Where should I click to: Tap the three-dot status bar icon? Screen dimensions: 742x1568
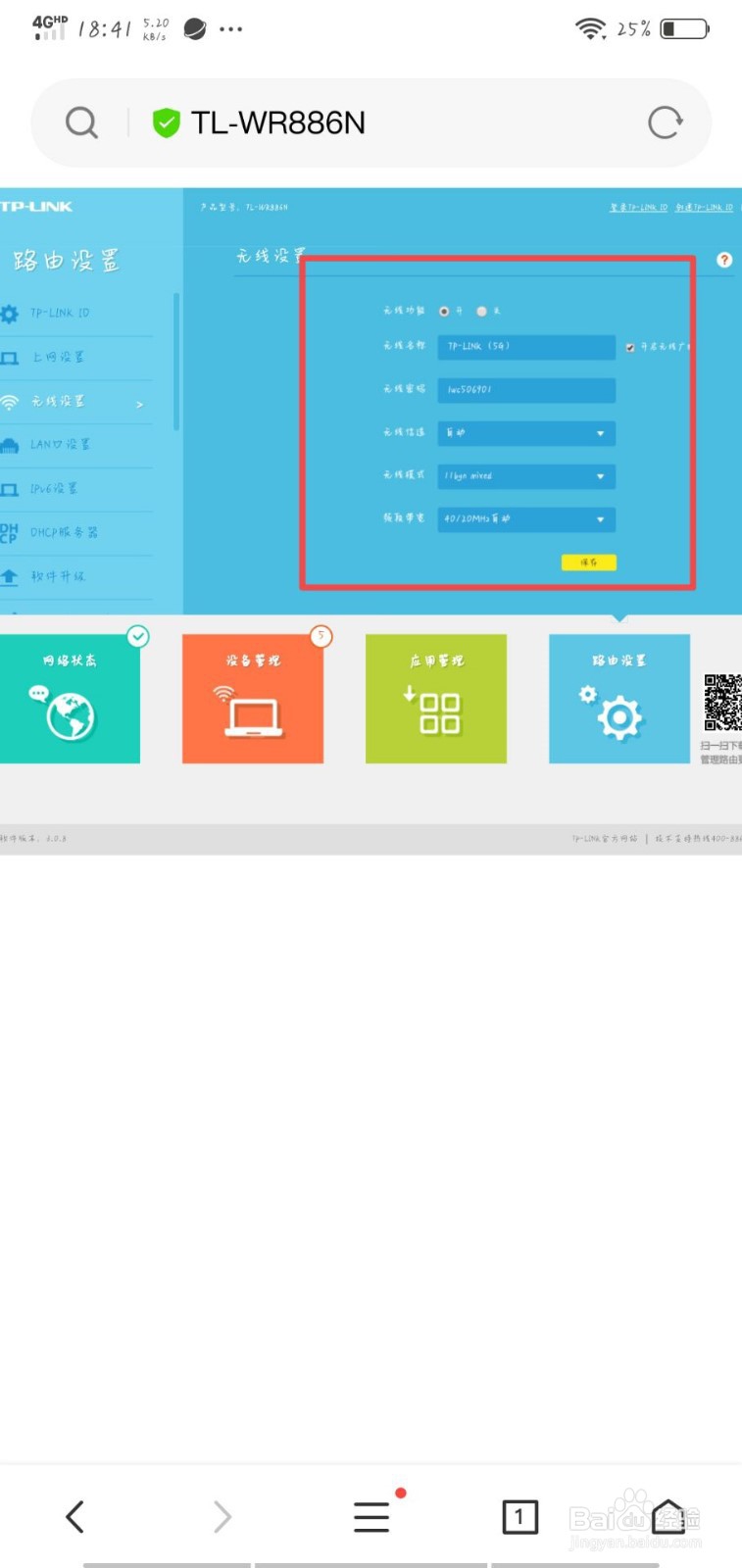[x=230, y=29]
